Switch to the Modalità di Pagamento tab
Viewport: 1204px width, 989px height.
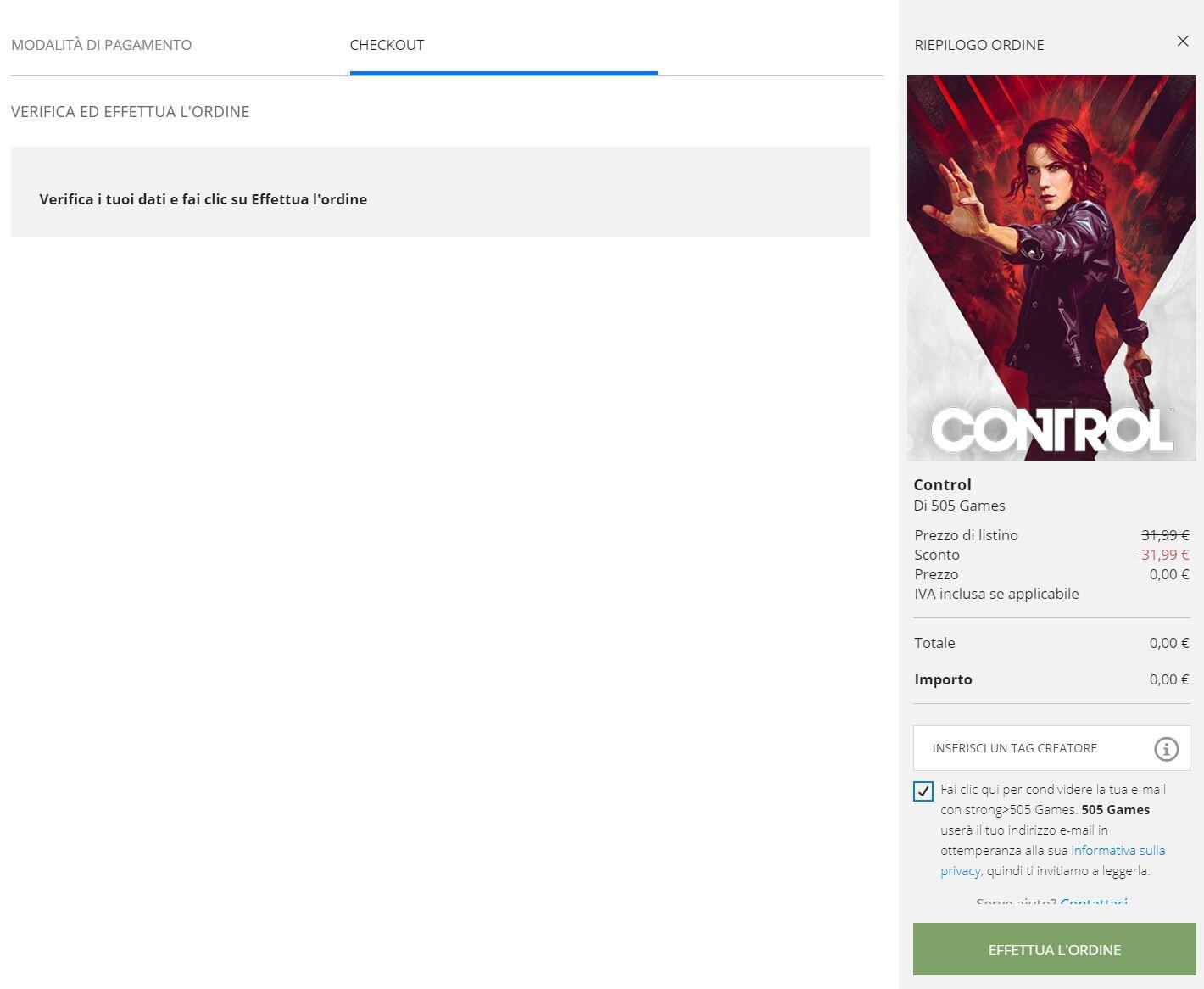pyautogui.click(x=102, y=45)
